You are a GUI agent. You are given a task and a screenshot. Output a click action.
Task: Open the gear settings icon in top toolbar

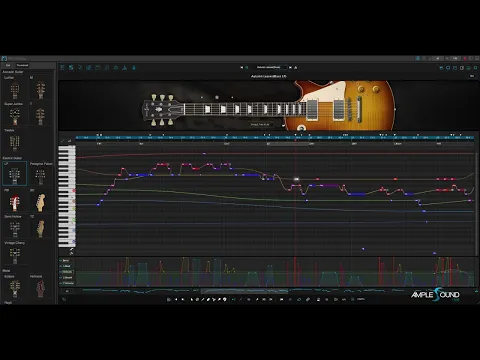[116, 68]
